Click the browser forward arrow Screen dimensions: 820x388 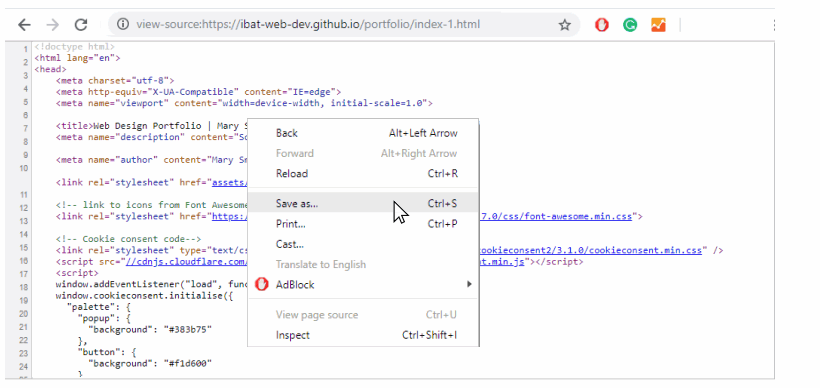coord(52,25)
